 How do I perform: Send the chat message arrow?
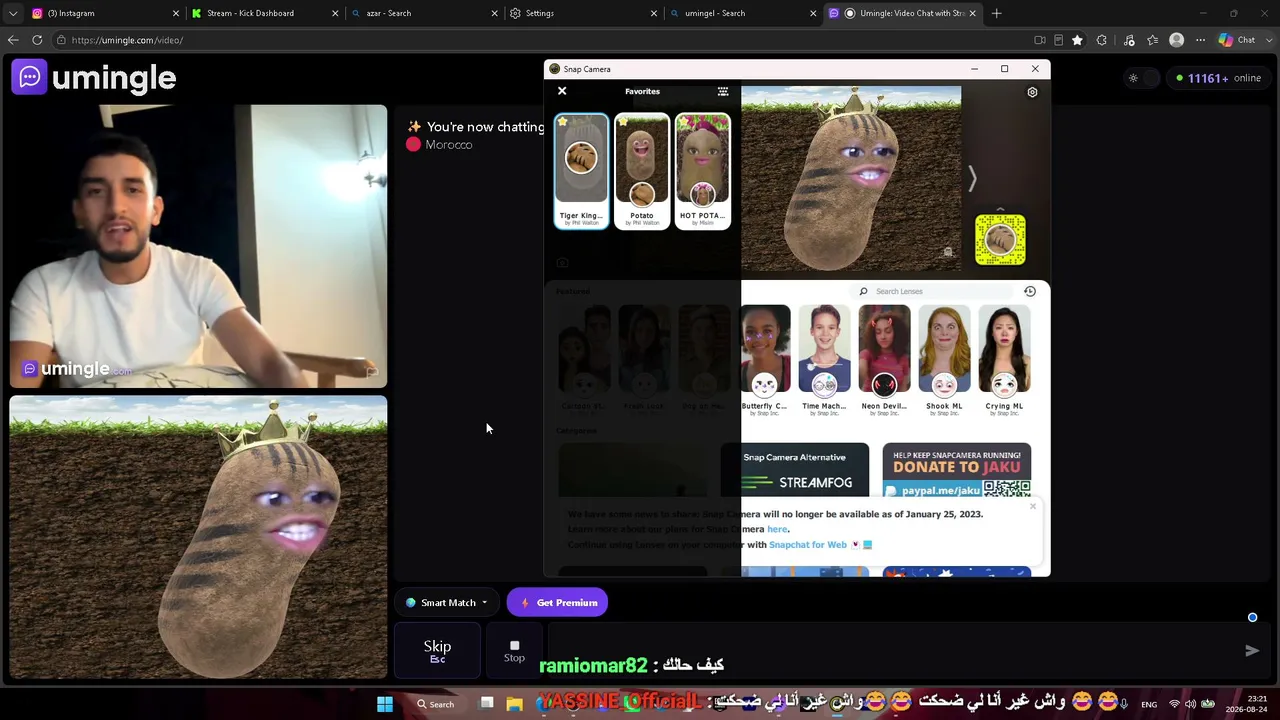pos(1251,651)
